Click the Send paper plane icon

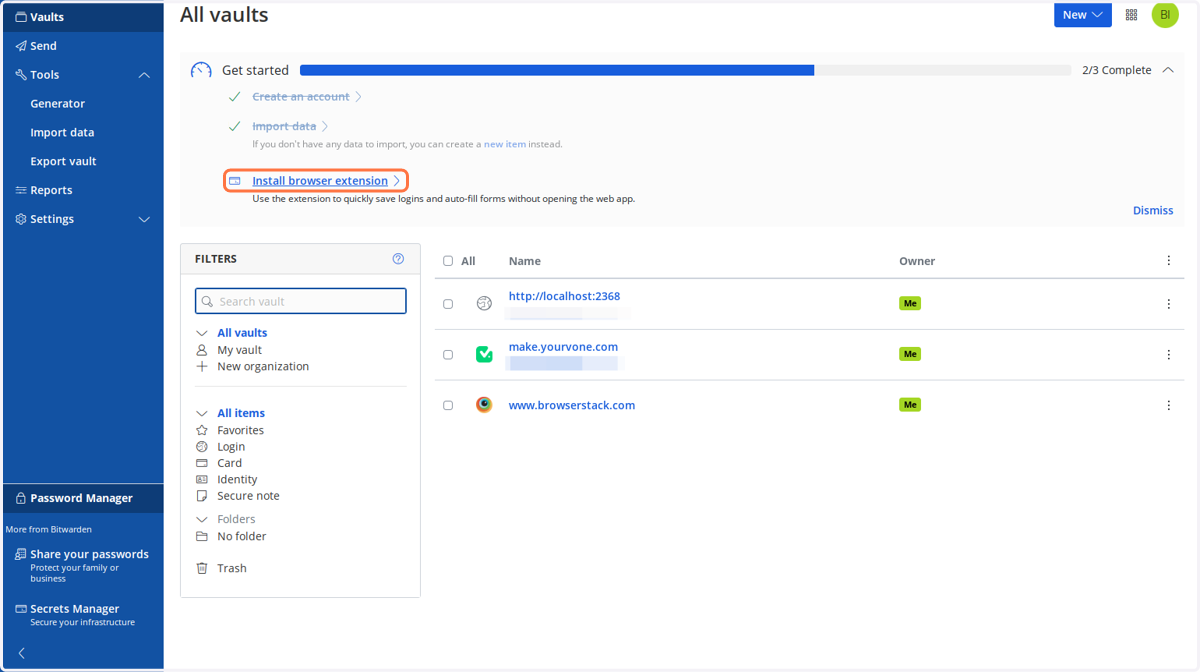(x=21, y=46)
